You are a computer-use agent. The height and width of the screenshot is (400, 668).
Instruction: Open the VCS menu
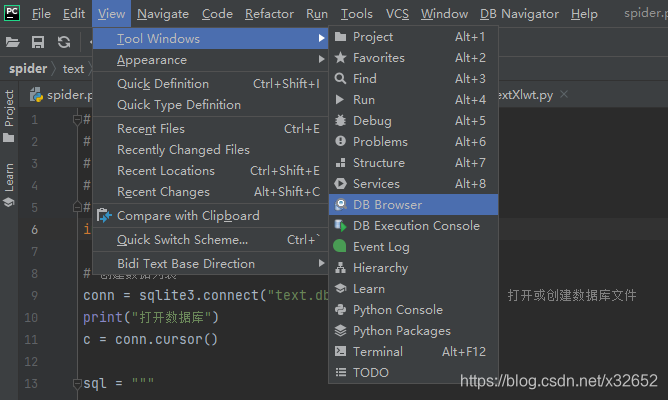[x=397, y=14]
